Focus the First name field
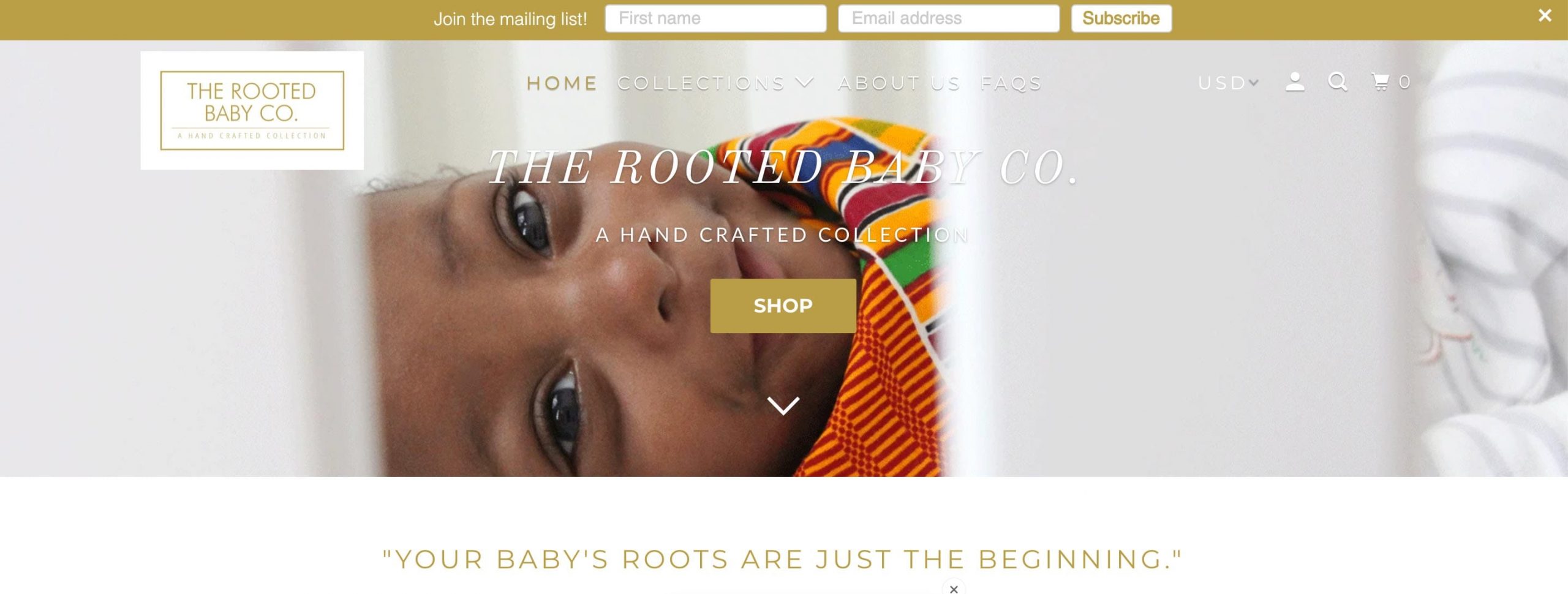 click(x=715, y=18)
